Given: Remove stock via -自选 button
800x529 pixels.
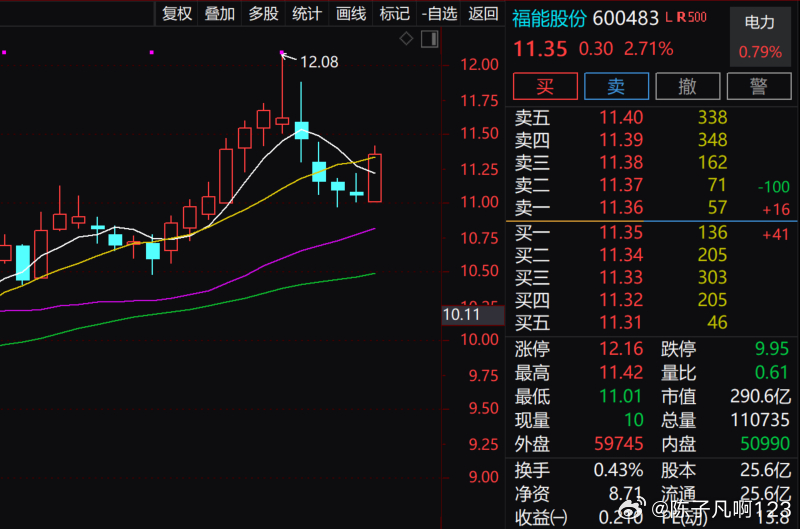Looking at the screenshot, I should 439,13.
